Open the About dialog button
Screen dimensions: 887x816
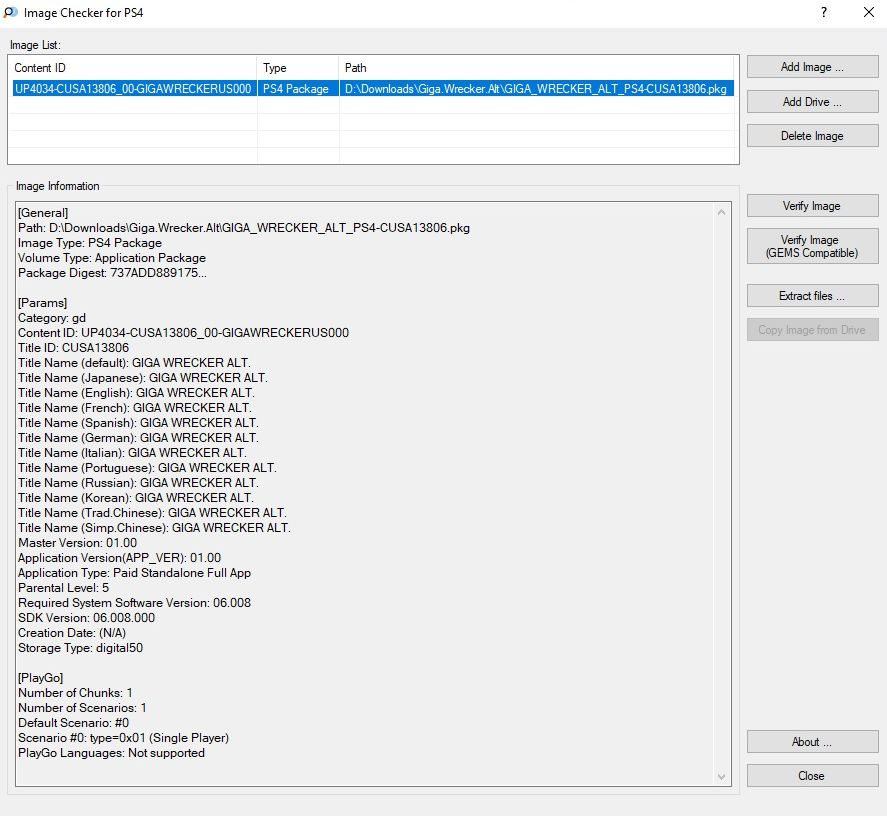point(812,742)
